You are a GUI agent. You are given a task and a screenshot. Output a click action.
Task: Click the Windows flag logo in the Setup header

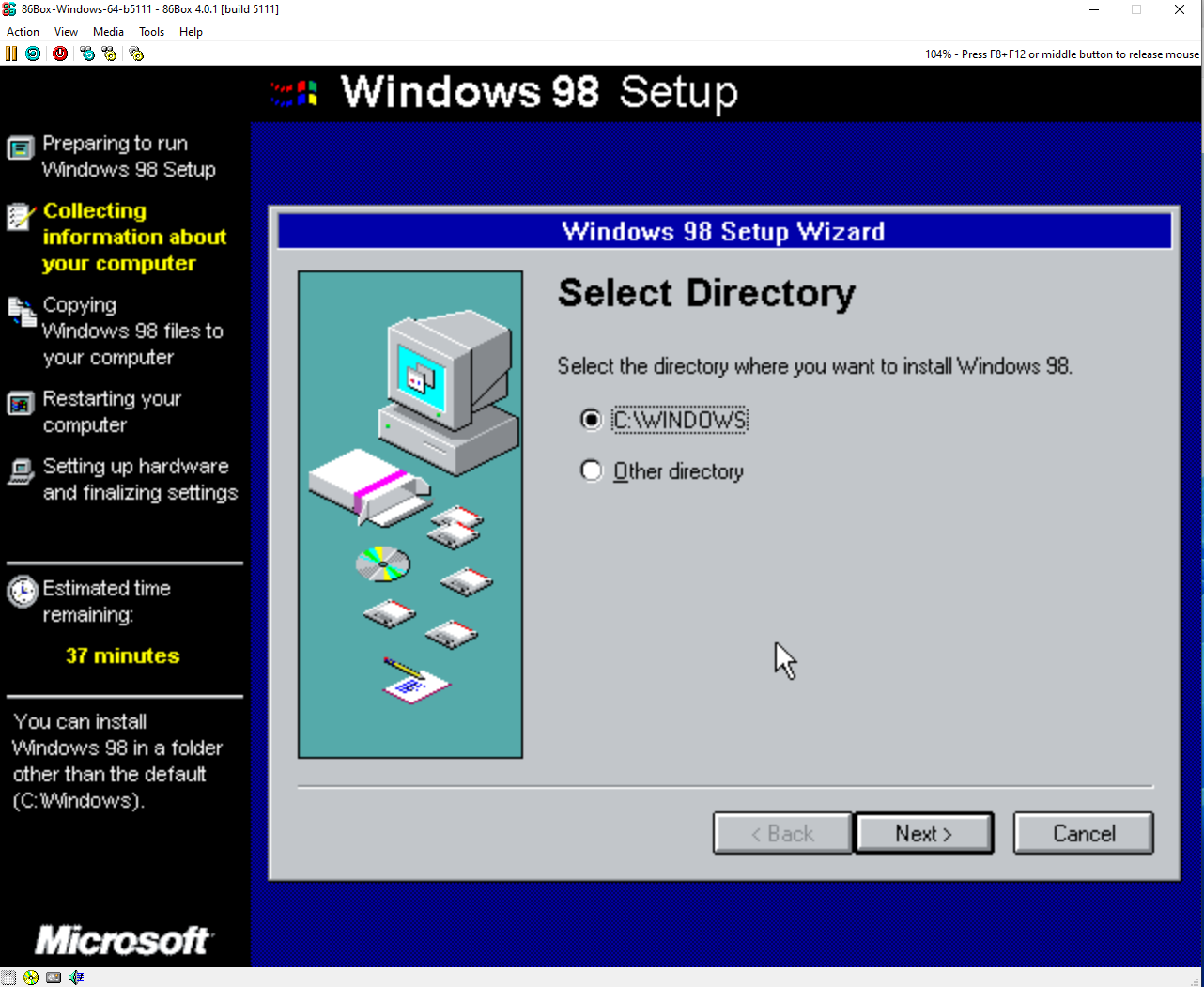(294, 93)
